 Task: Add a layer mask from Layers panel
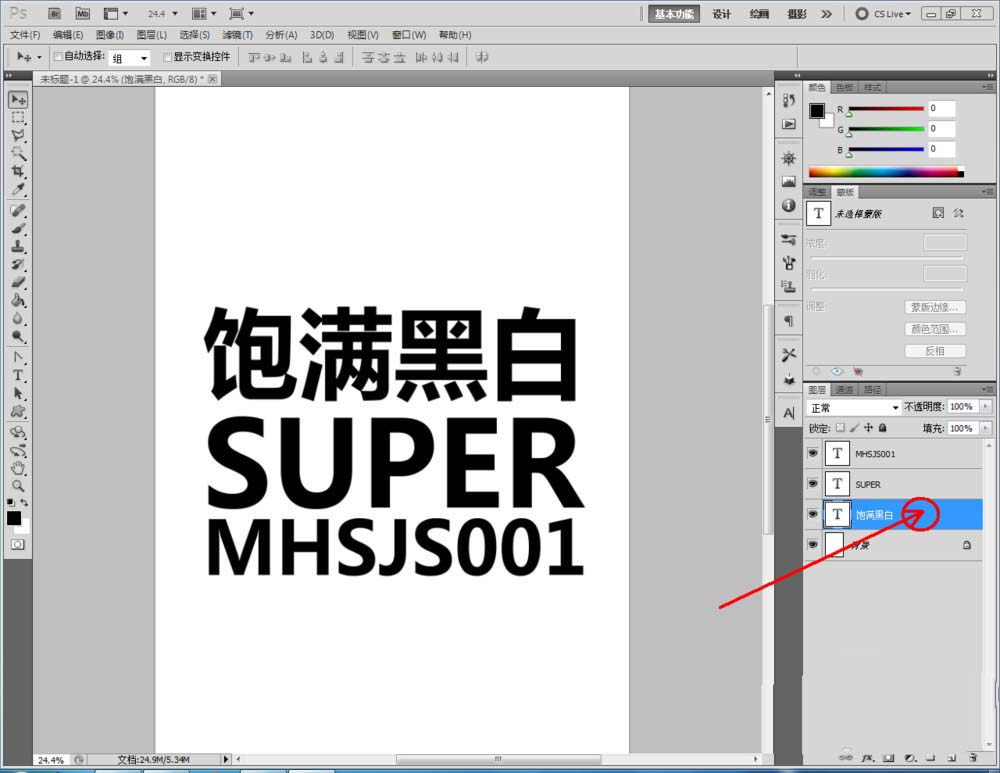888,757
